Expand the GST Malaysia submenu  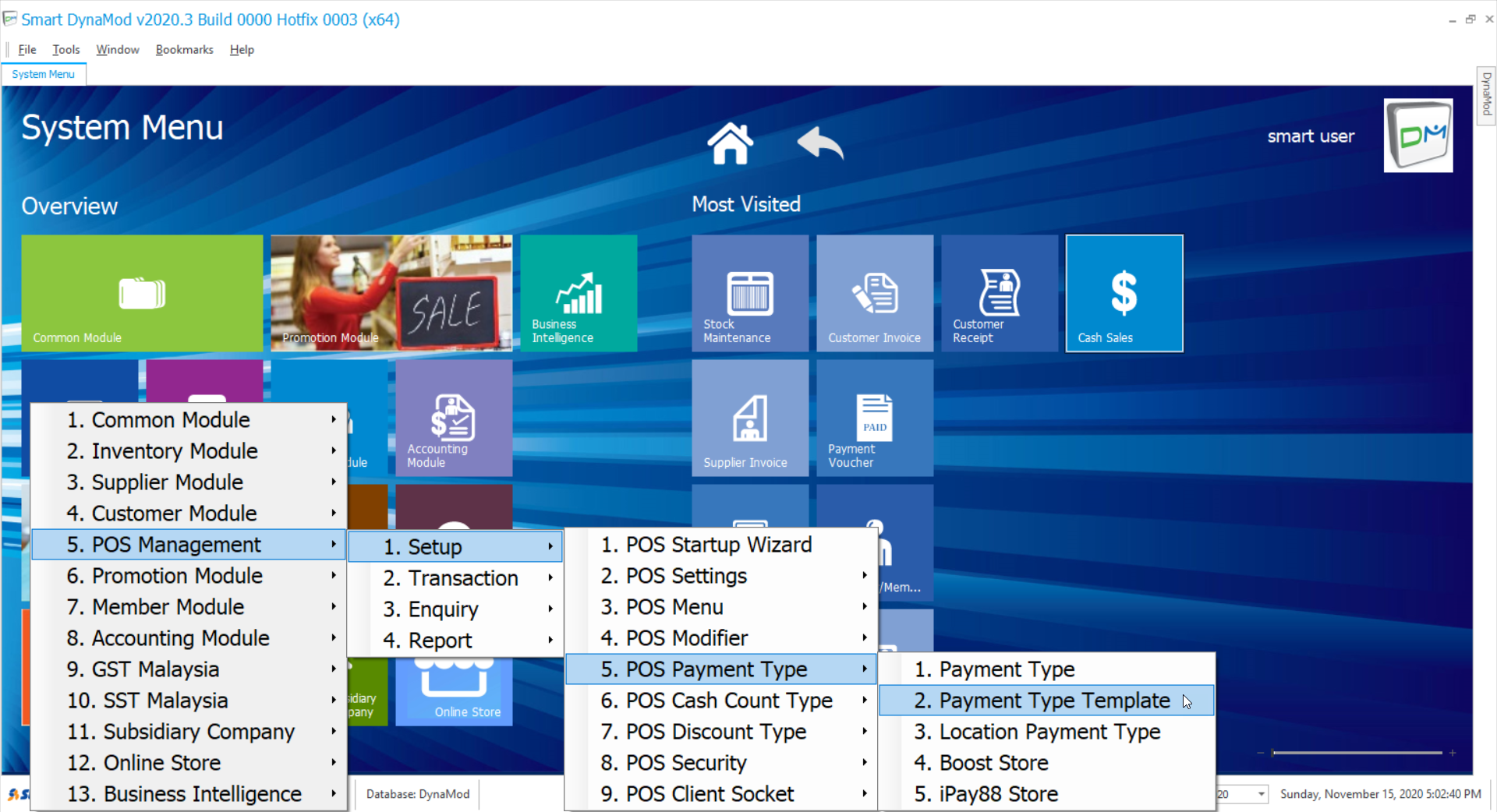coord(189,669)
